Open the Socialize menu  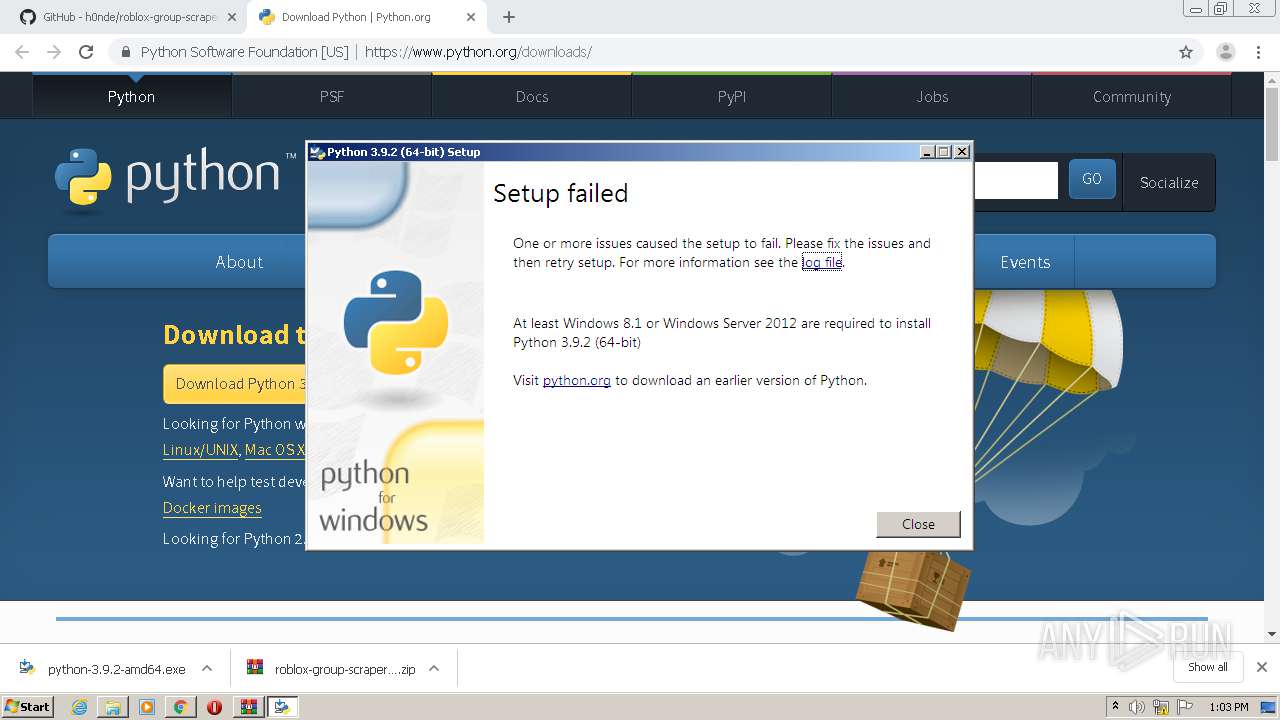tap(1169, 182)
